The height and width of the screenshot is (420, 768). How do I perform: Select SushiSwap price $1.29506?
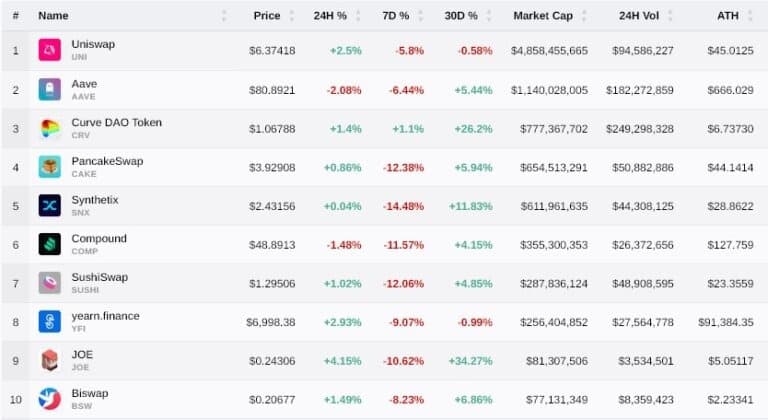click(272, 284)
